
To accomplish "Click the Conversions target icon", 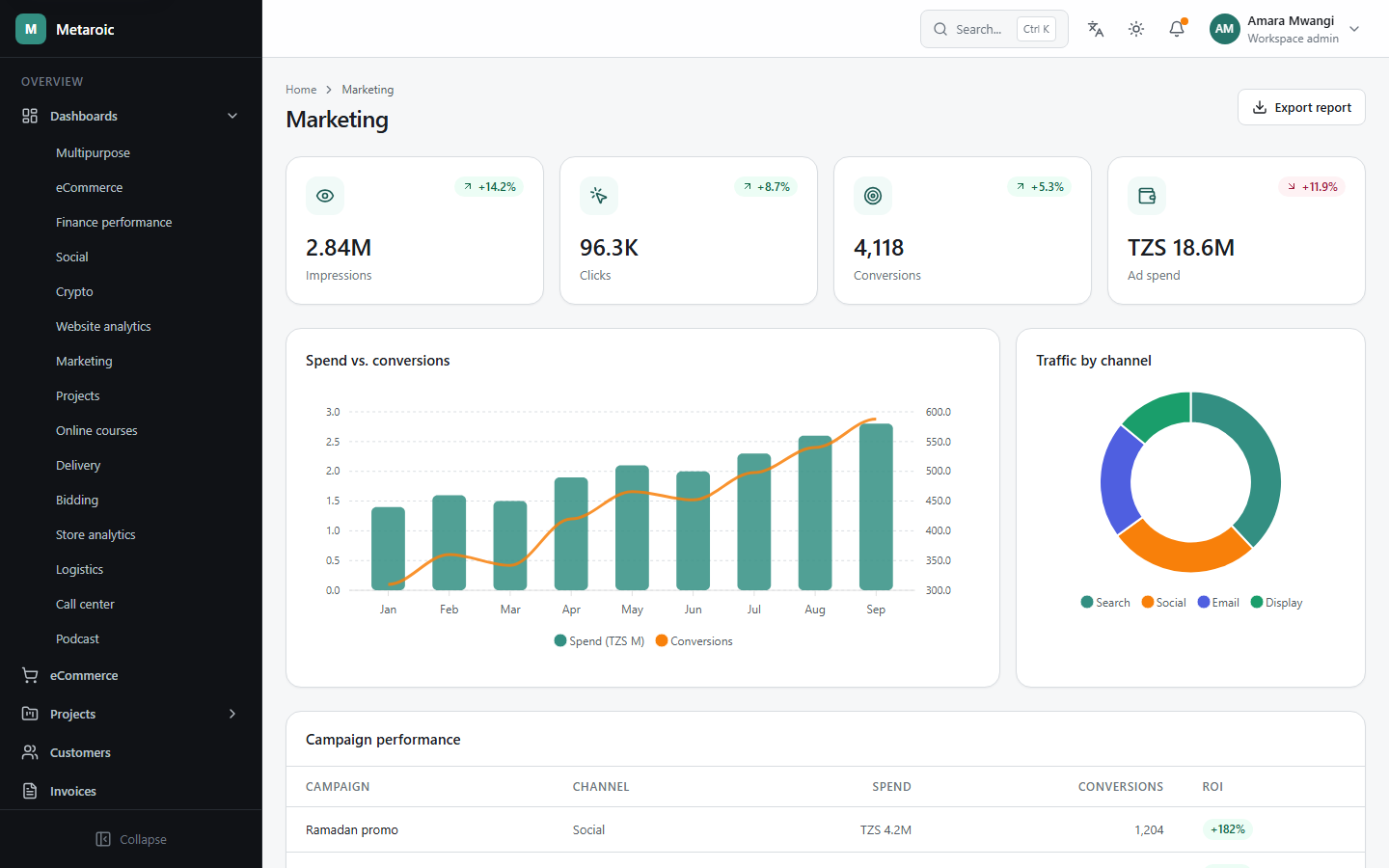I will pyautogui.click(x=873, y=196).
